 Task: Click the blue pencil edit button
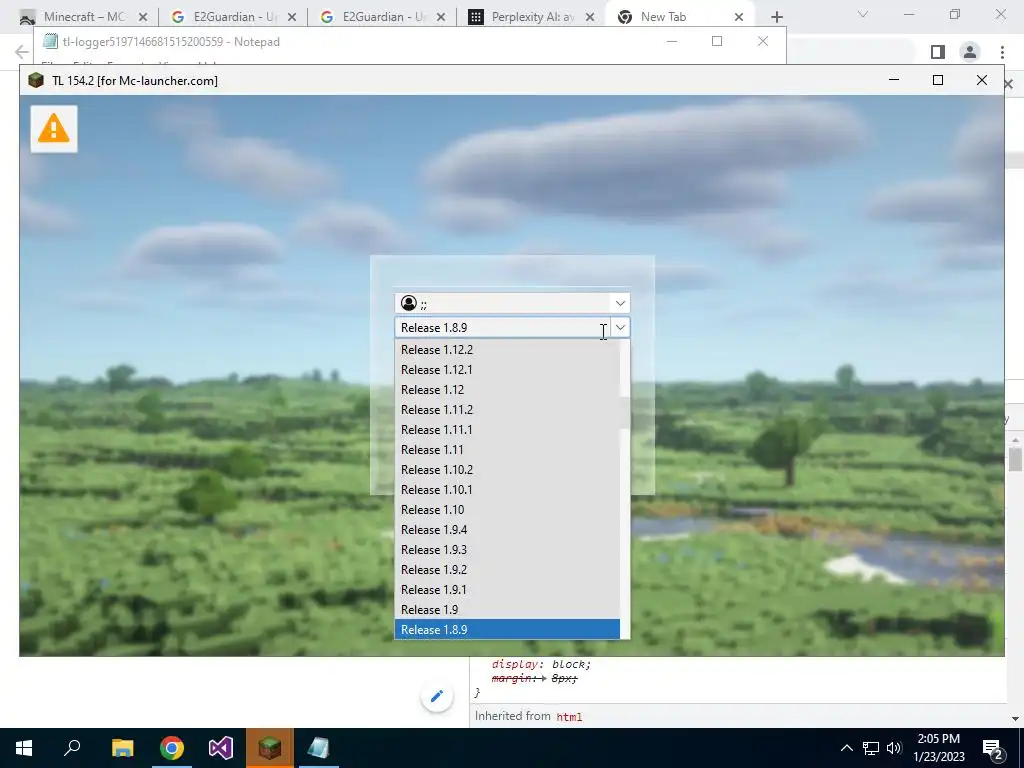pos(437,696)
